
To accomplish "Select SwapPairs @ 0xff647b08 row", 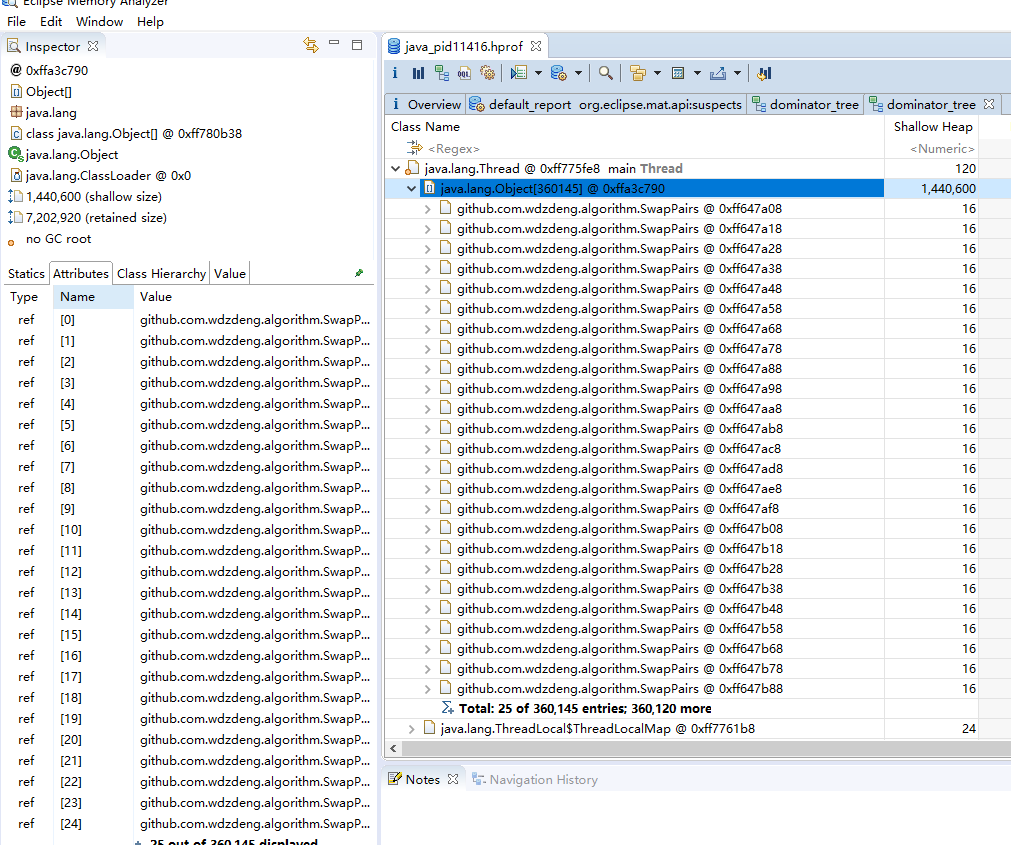I will [620, 529].
